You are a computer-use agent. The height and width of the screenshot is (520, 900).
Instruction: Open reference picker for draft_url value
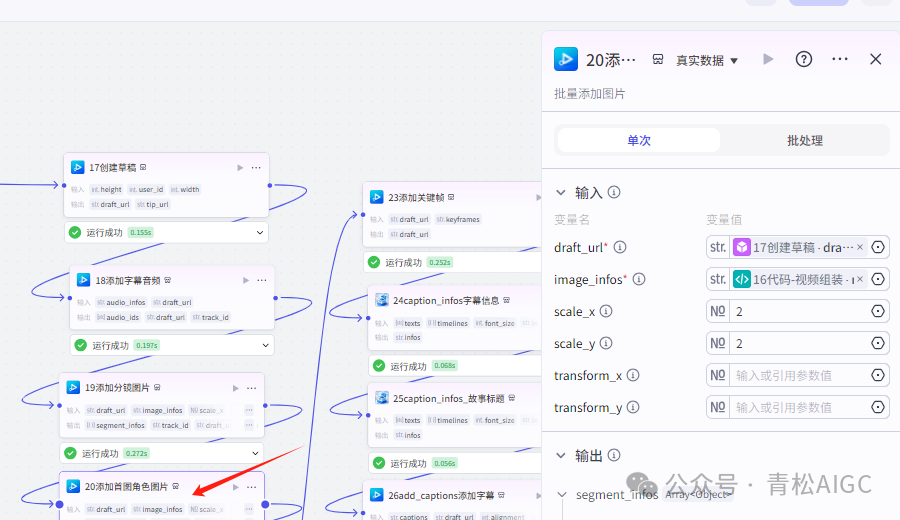878,247
